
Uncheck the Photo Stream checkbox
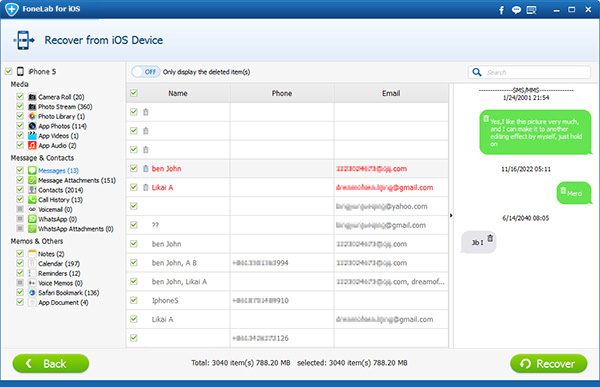pyautogui.click(x=20, y=106)
